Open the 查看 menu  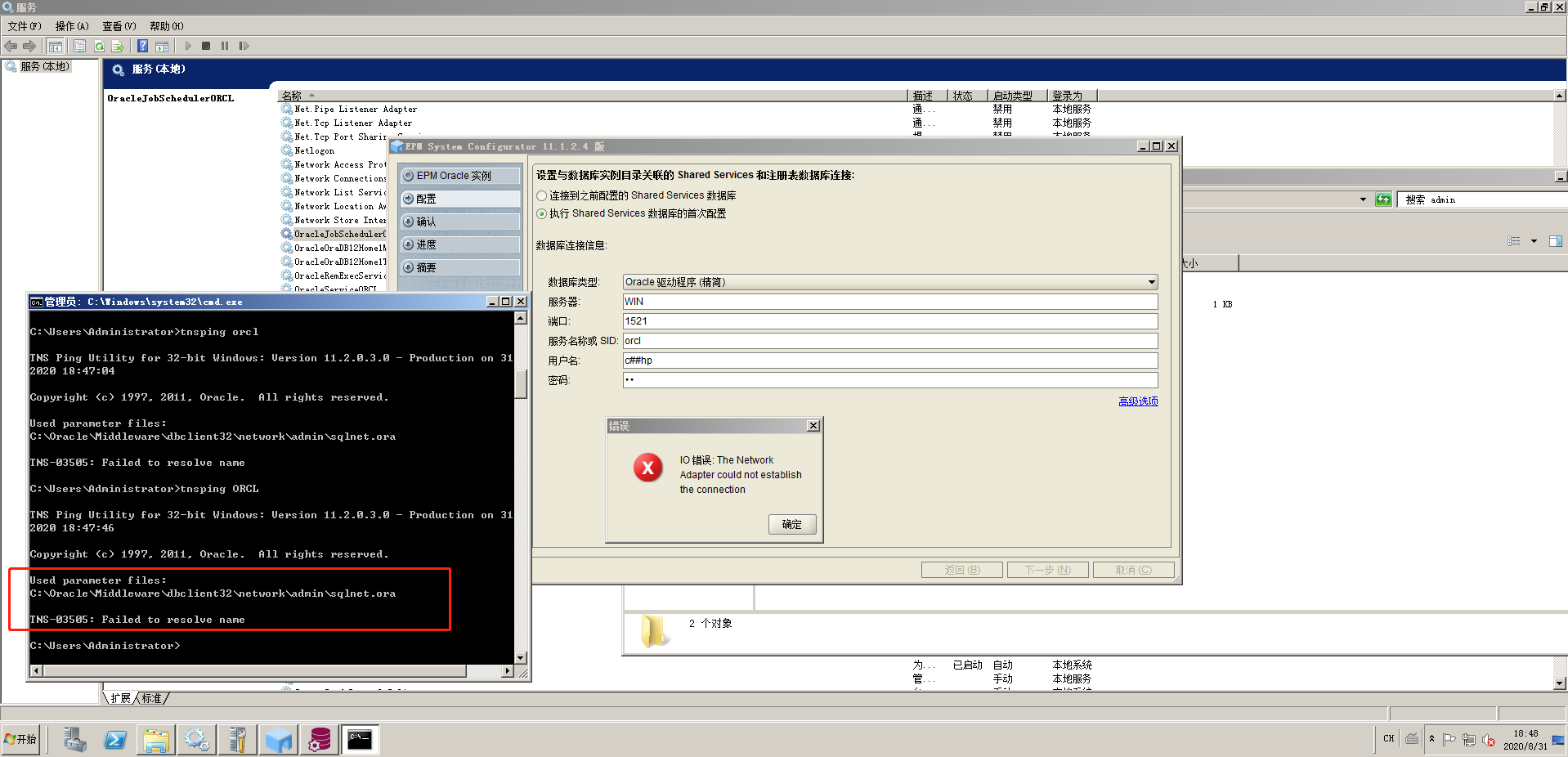click(x=118, y=25)
